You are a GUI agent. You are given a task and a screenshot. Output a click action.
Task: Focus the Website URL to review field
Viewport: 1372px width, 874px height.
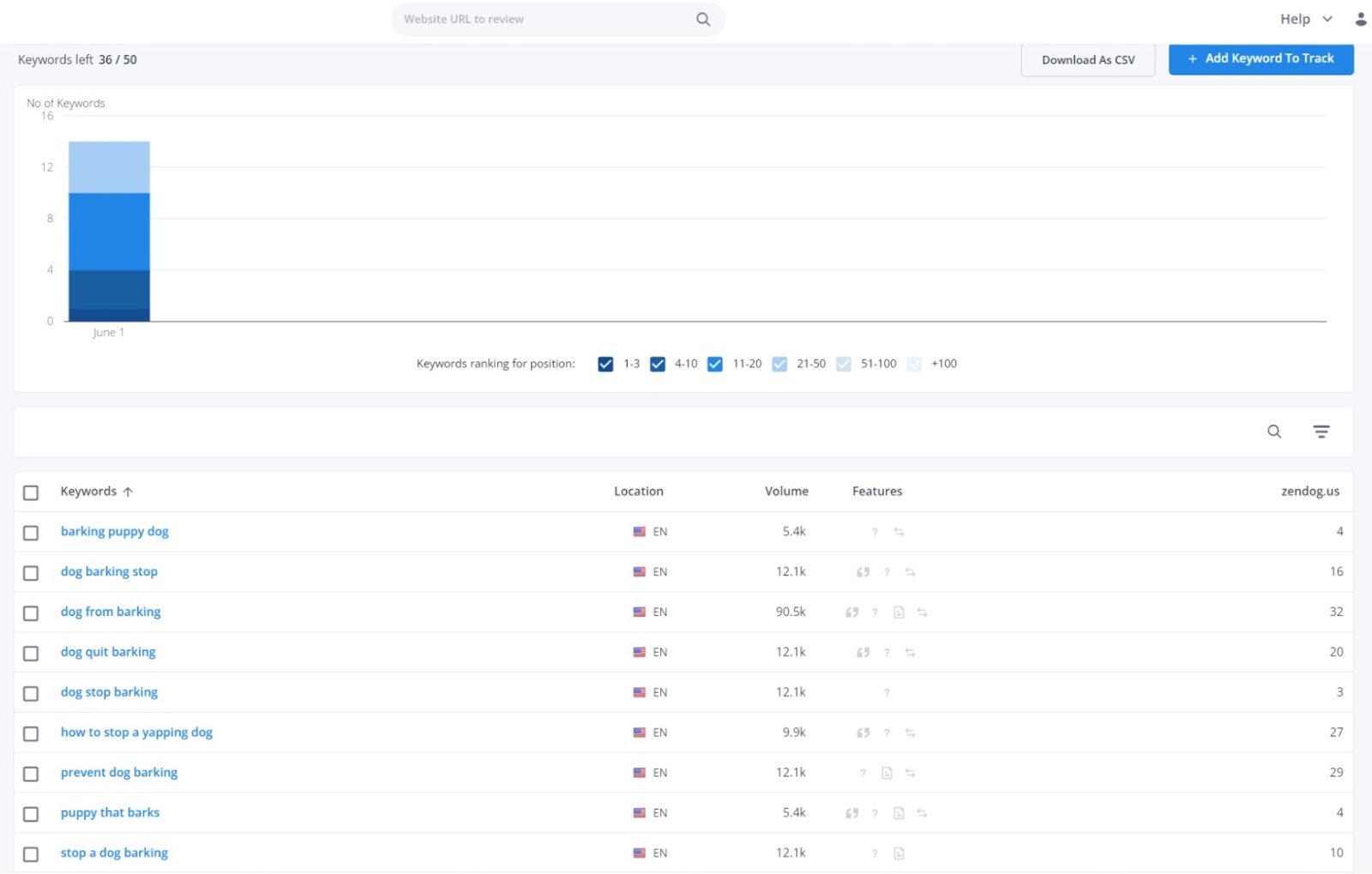click(x=558, y=19)
